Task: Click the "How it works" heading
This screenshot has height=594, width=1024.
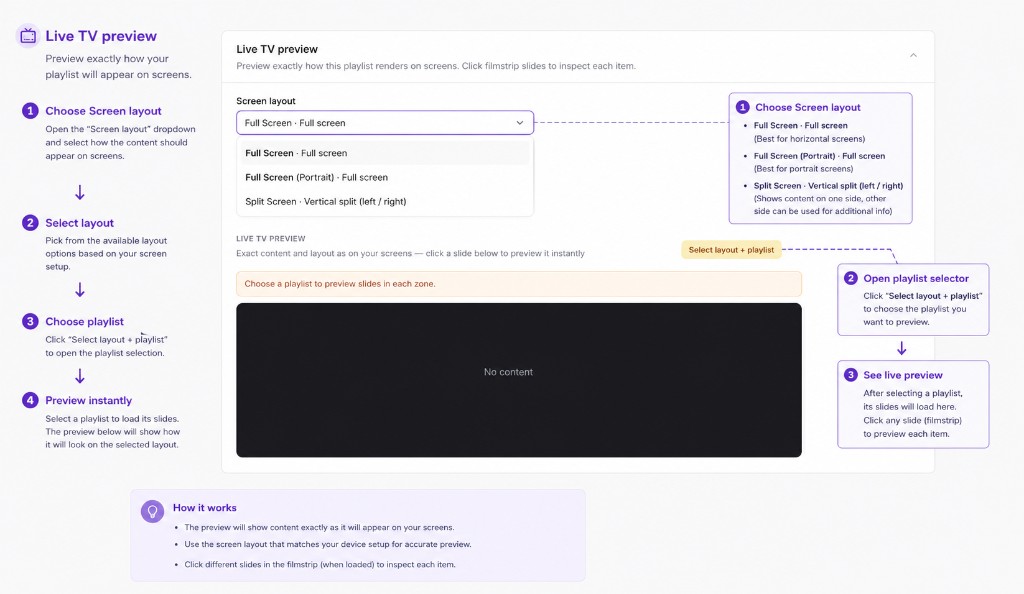Action: [x=204, y=508]
